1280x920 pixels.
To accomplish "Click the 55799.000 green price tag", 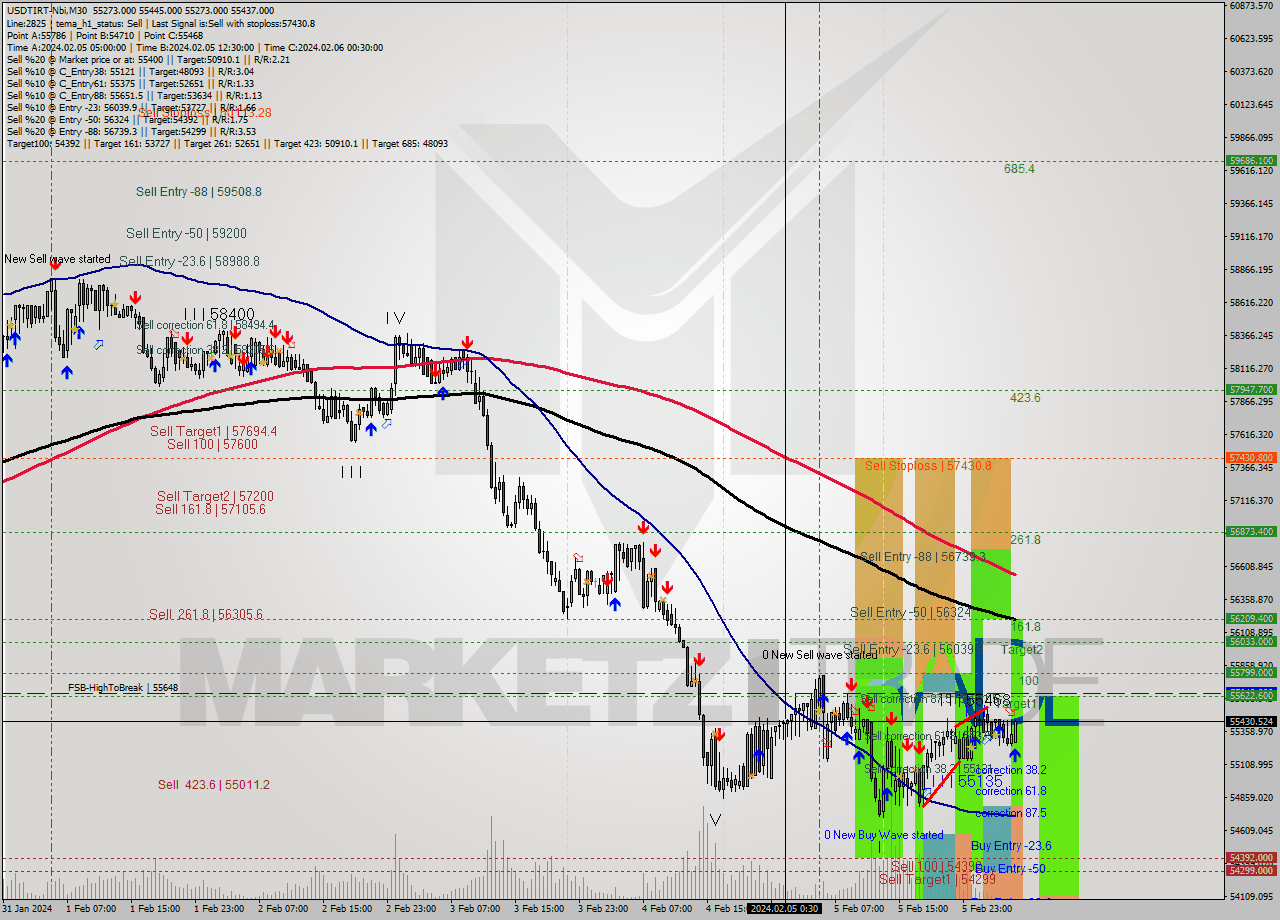I will tap(1251, 673).
